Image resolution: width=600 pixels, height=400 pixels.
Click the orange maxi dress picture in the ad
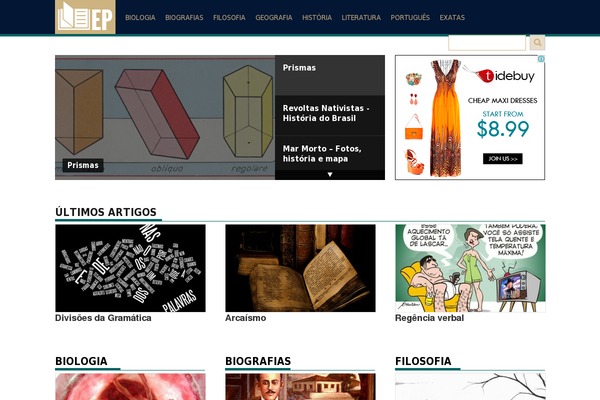[445, 118]
